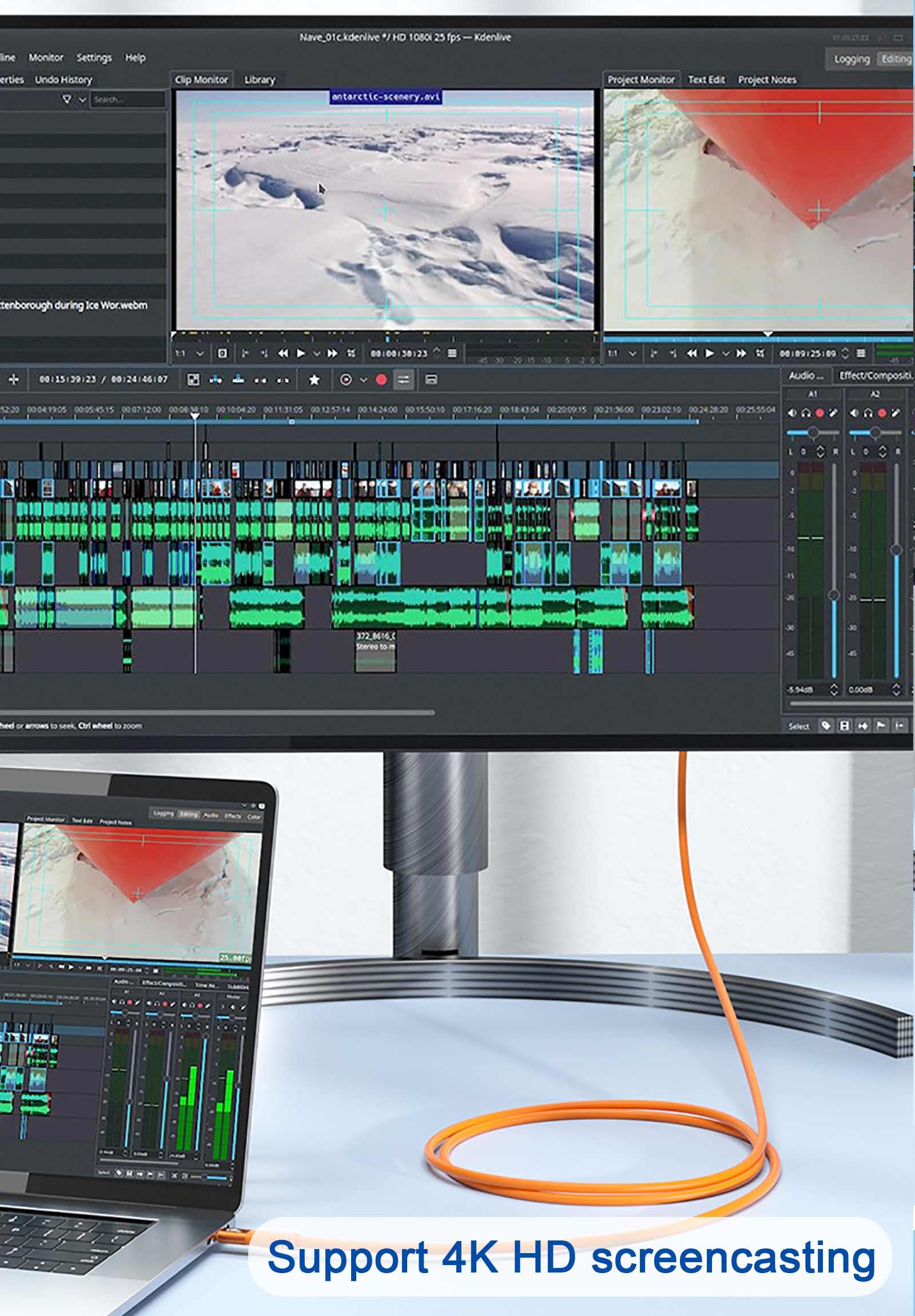Toggle solo headphones on track A2
The height and width of the screenshot is (1316, 915).
coord(868,413)
